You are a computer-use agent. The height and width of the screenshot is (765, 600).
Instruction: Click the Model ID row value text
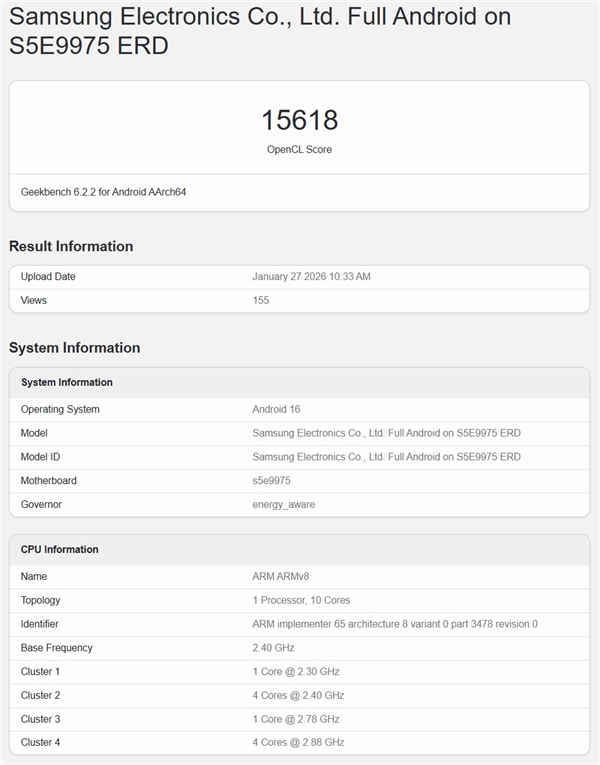tap(386, 457)
